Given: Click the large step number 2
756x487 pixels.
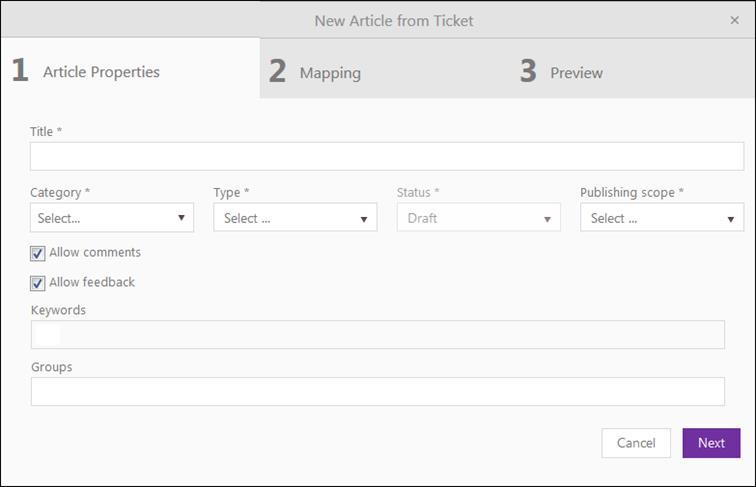Looking at the screenshot, I should (277, 71).
